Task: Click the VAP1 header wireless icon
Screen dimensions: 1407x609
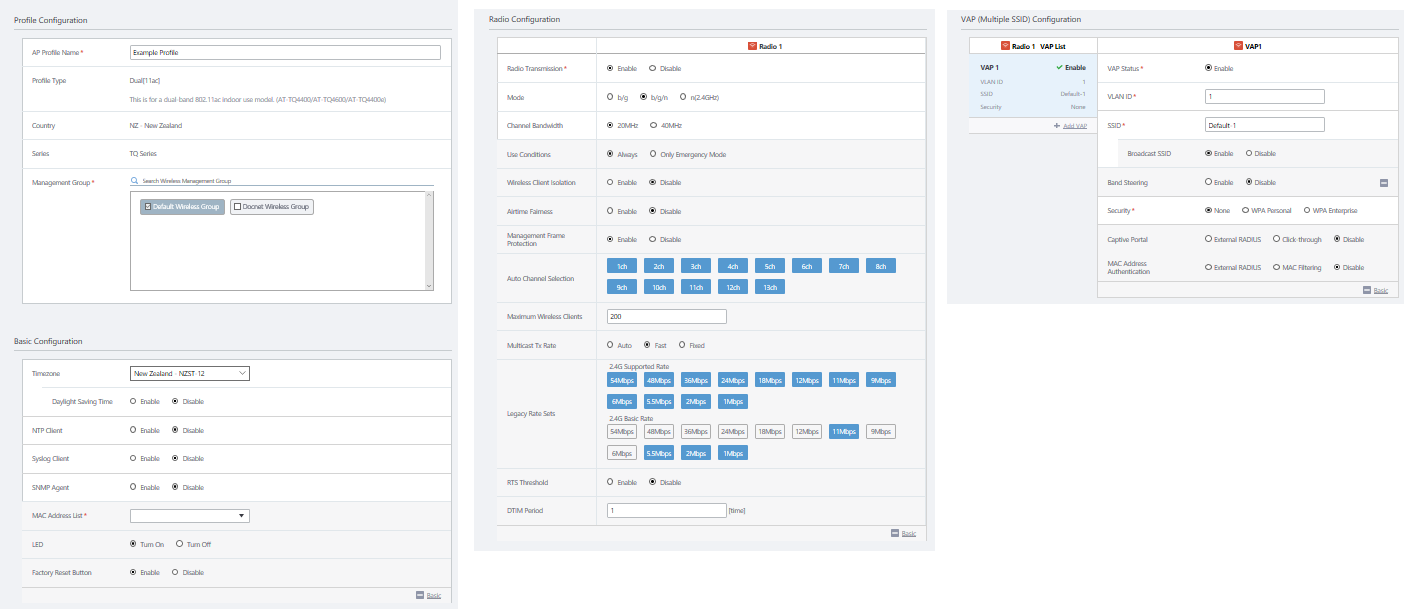Action: [1239, 46]
